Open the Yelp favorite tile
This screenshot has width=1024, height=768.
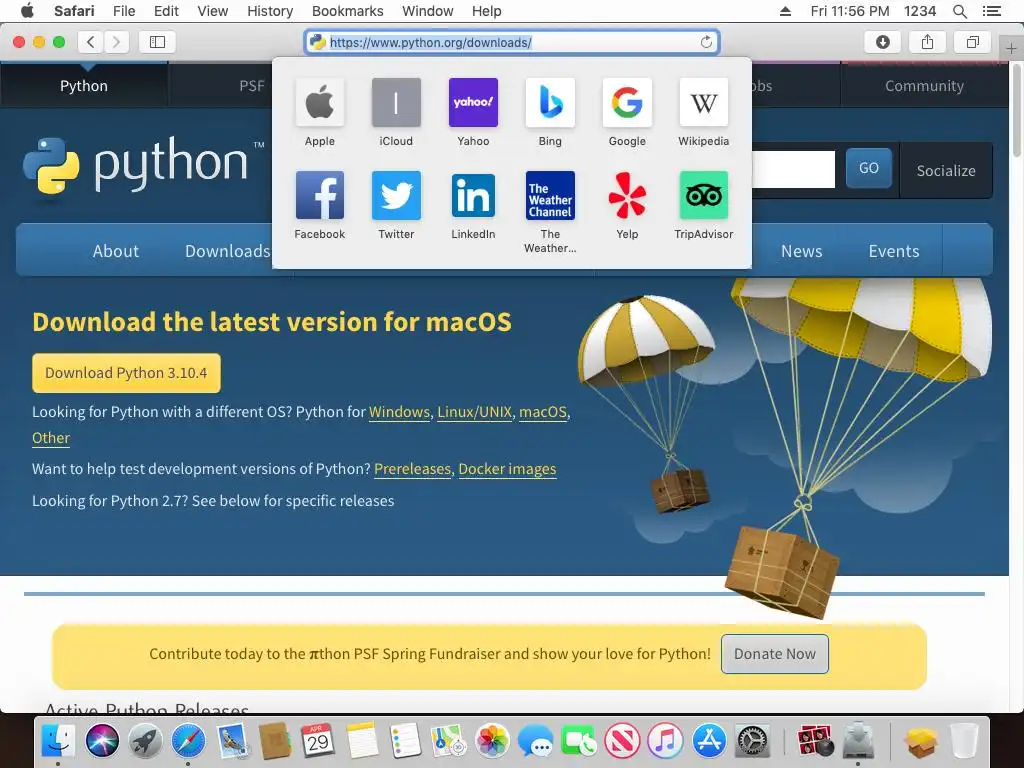627,195
